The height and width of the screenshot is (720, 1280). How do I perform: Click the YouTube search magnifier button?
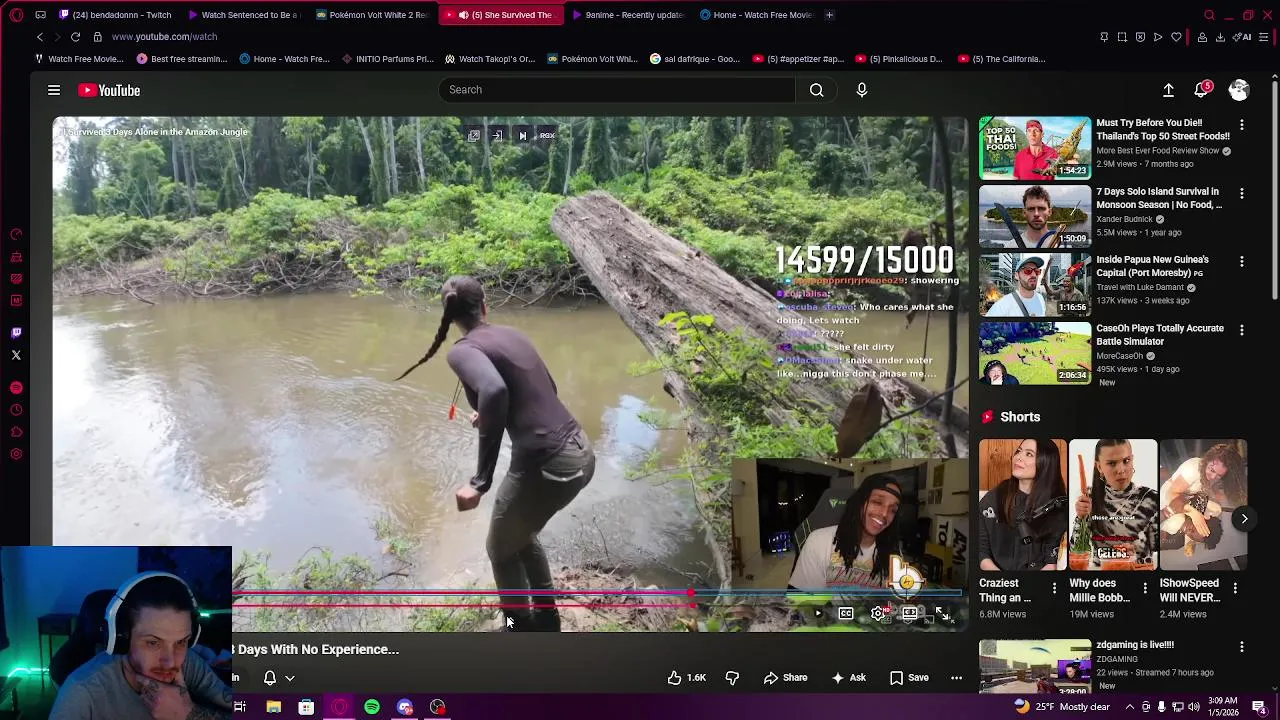click(817, 90)
